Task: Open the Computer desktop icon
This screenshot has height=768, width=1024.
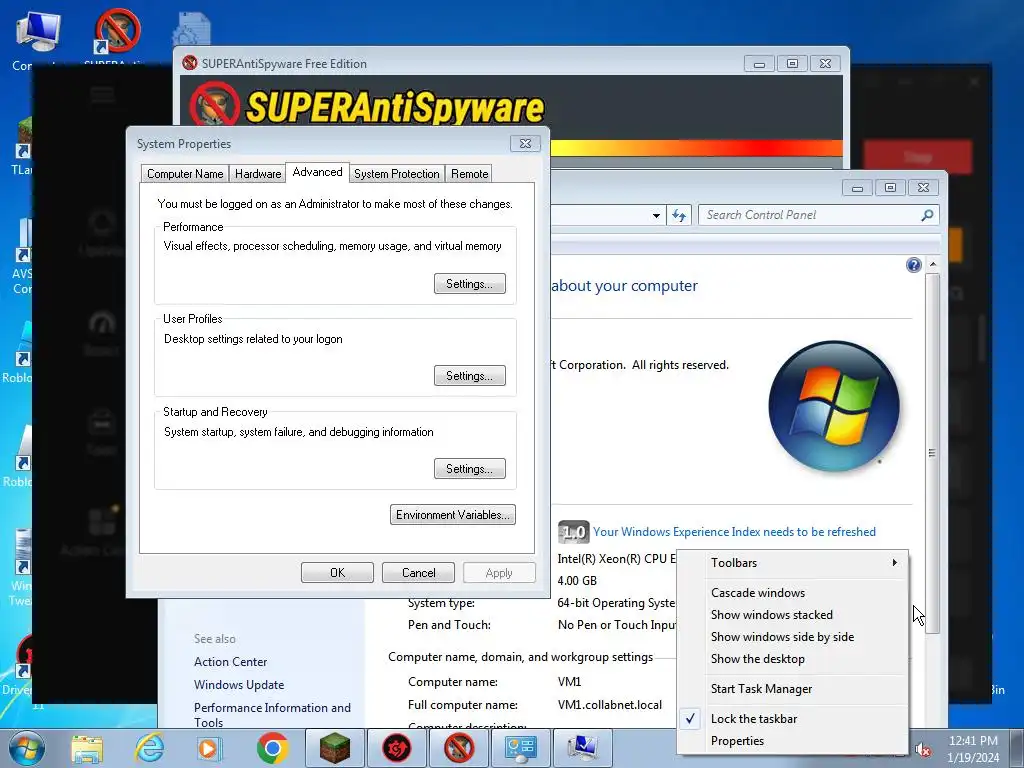Action: [37, 33]
